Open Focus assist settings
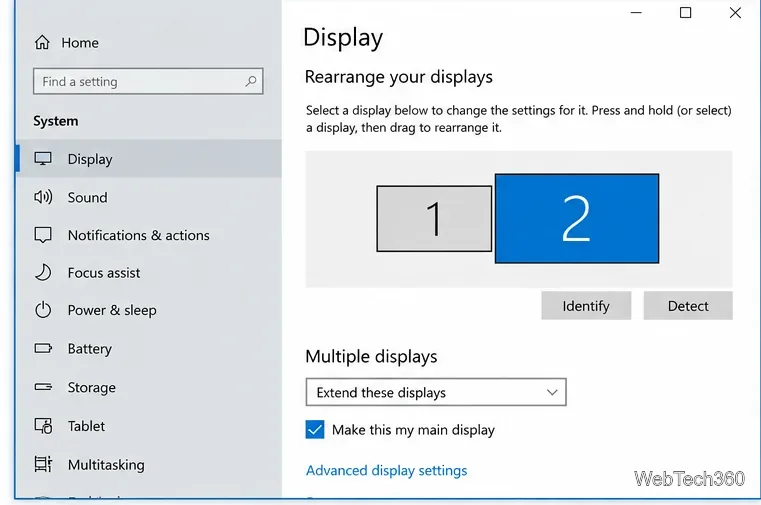Screen dimensions: 761x505 click(x=104, y=273)
